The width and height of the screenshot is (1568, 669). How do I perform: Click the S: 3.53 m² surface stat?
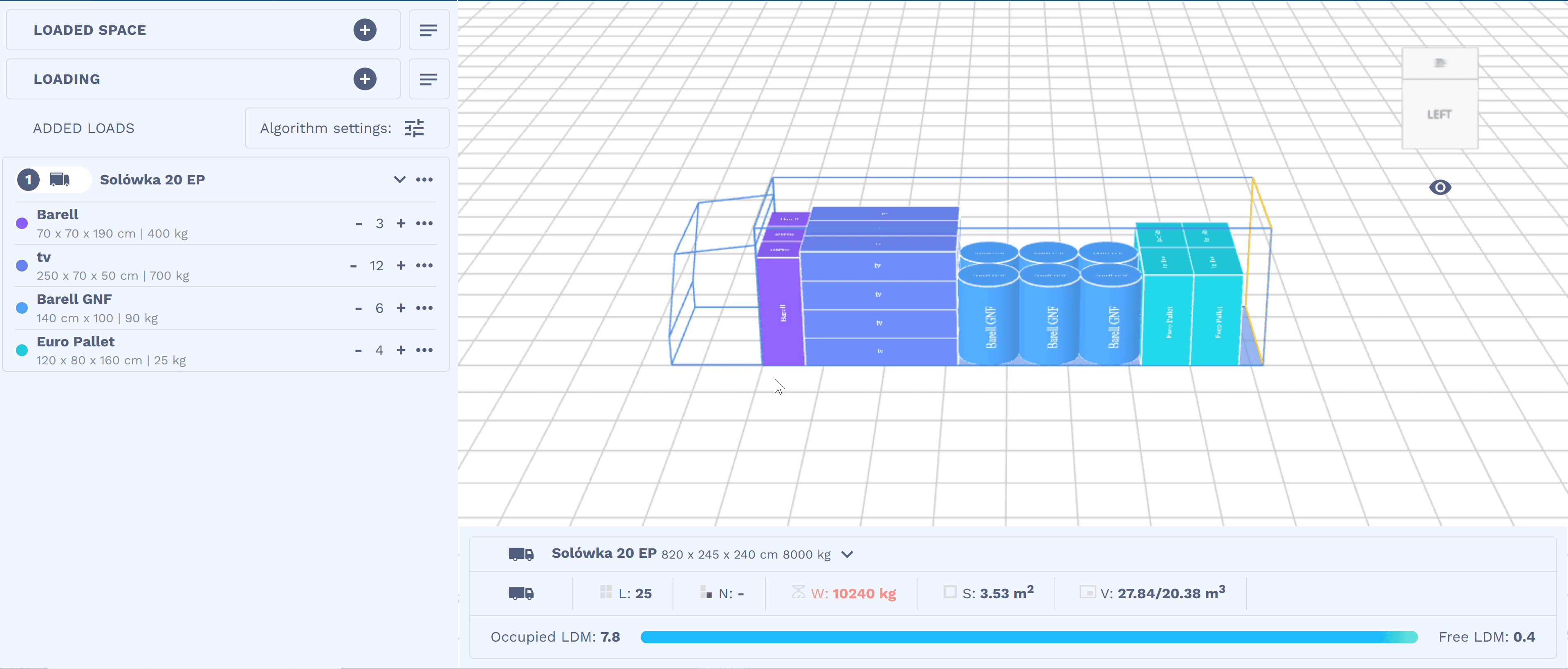(989, 592)
